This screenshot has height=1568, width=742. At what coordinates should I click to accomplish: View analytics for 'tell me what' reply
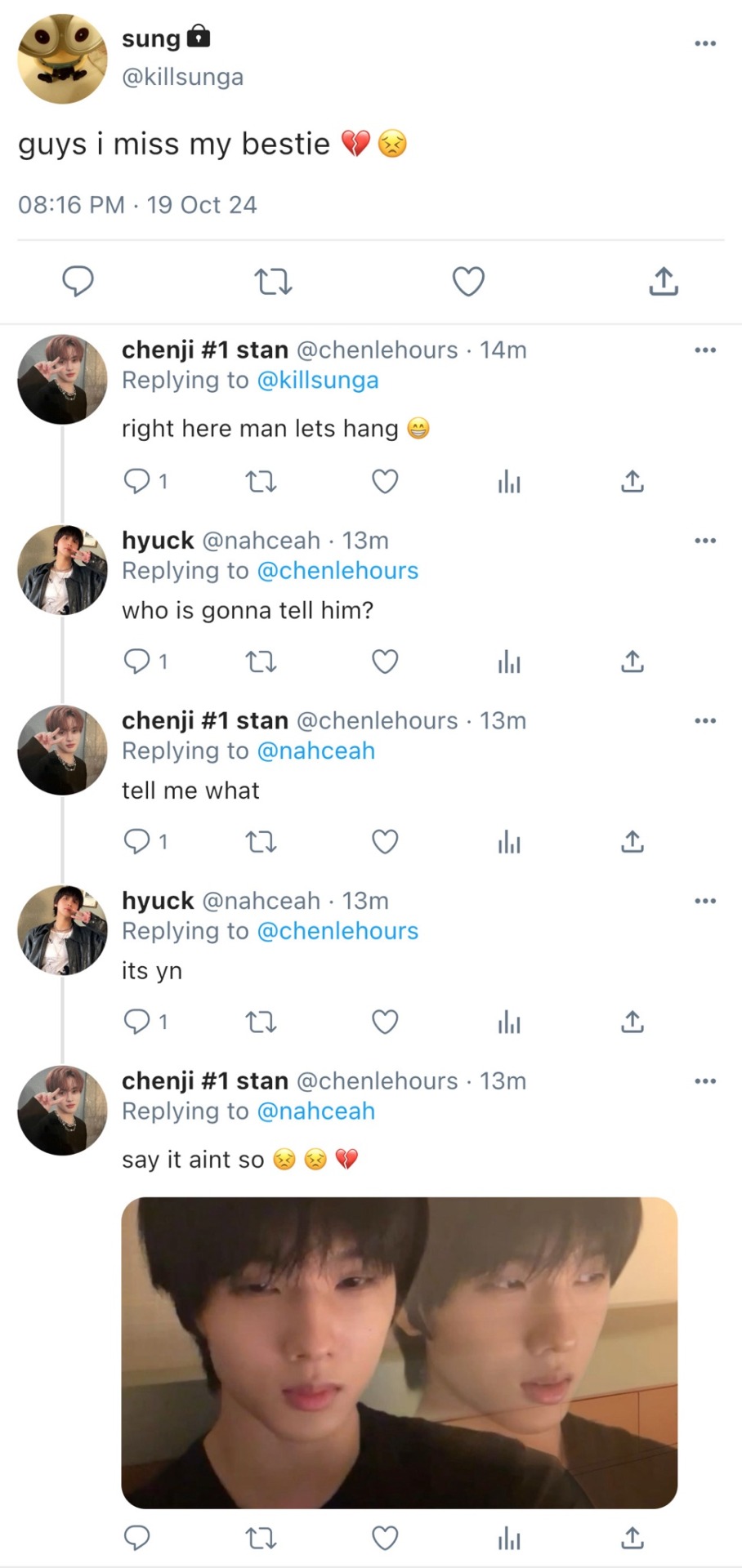(x=509, y=842)
